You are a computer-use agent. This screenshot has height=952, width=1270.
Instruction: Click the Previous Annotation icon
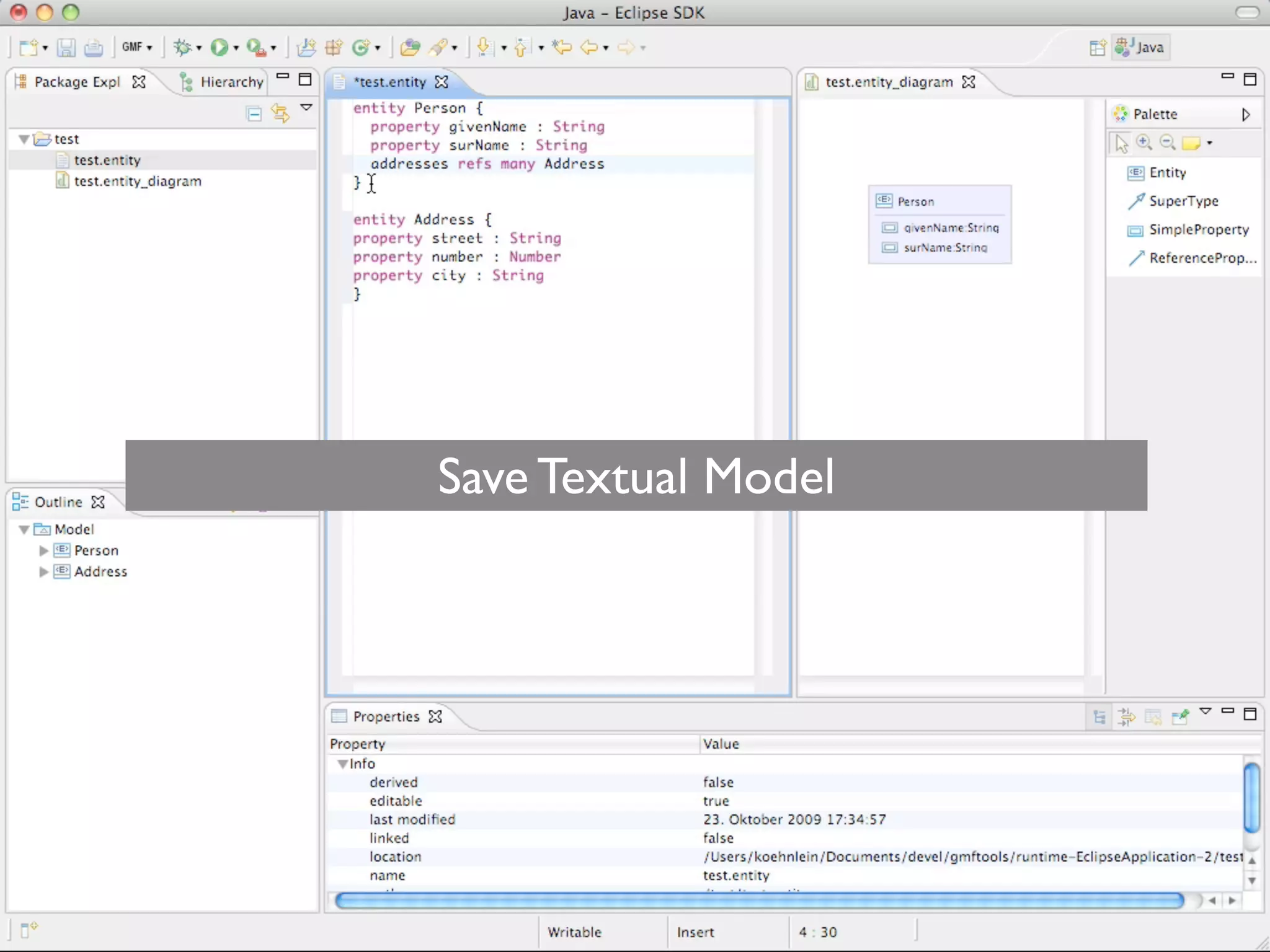[x=522, y=47]
